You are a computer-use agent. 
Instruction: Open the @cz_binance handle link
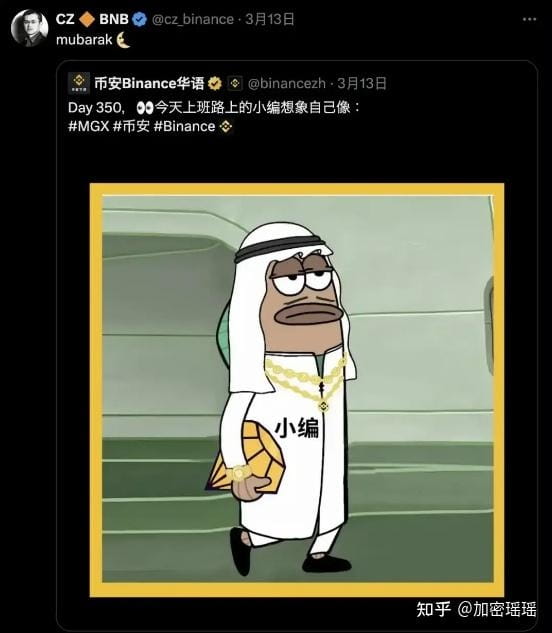click(x=193, y=19)
